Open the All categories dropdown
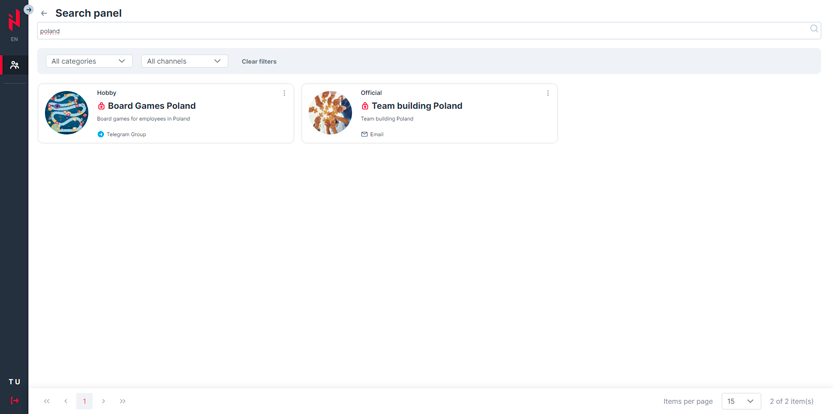The height and width of the screenshot is (414, 834). pyautogui.click(x=89, y=61)
